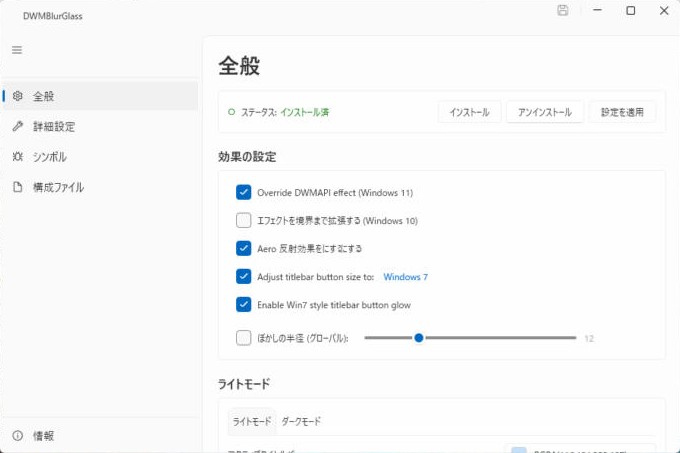Uncheck the Aero 反射効果 checkbox
This screenshot has width=680, height=453.
(243, 248)
